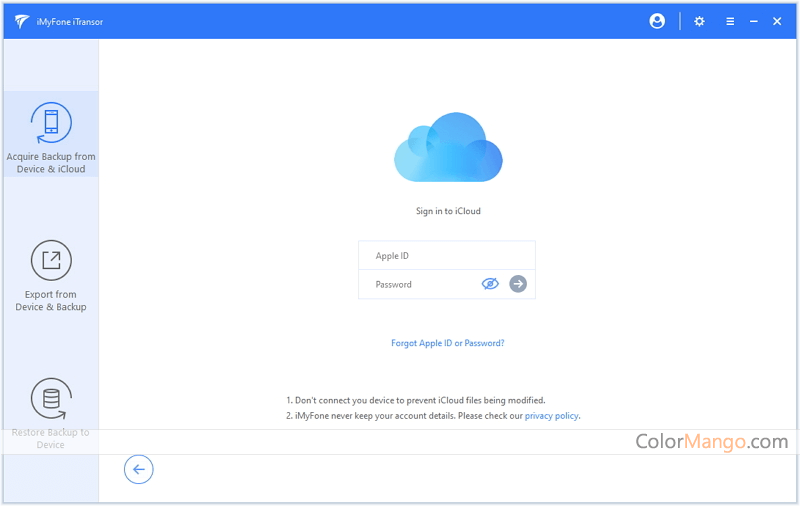Click the iMyFone iTransor logo
800x506 pixels.
click(x=21, y=21)
